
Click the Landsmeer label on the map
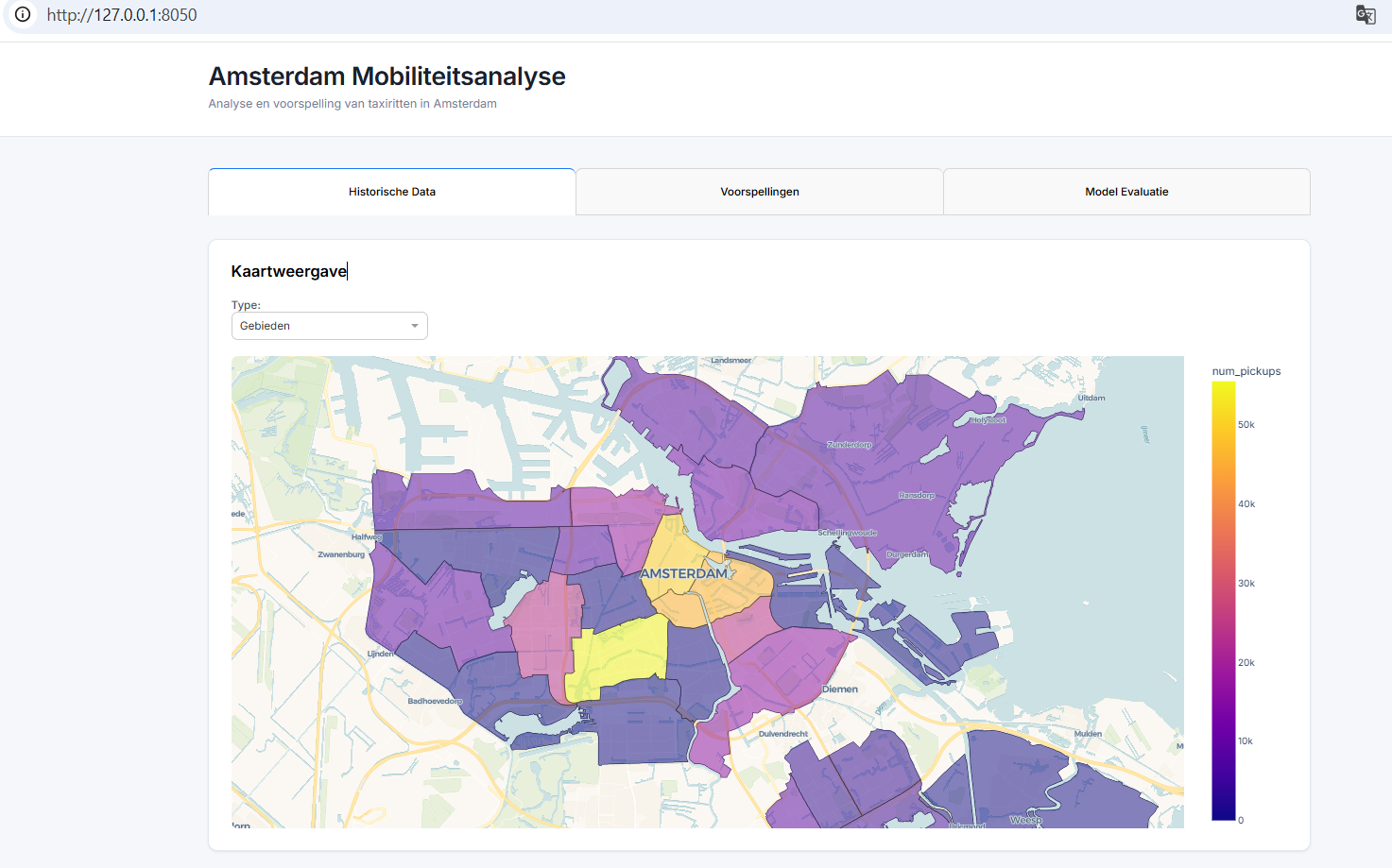point(731,361)
